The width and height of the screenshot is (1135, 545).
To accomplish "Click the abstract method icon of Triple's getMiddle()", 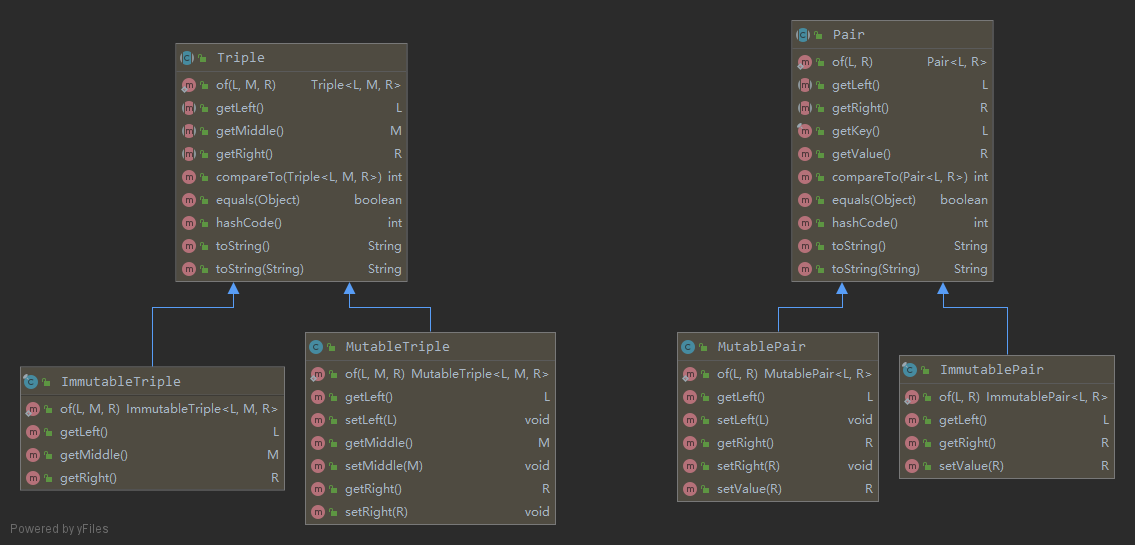I will click(188, 131).
